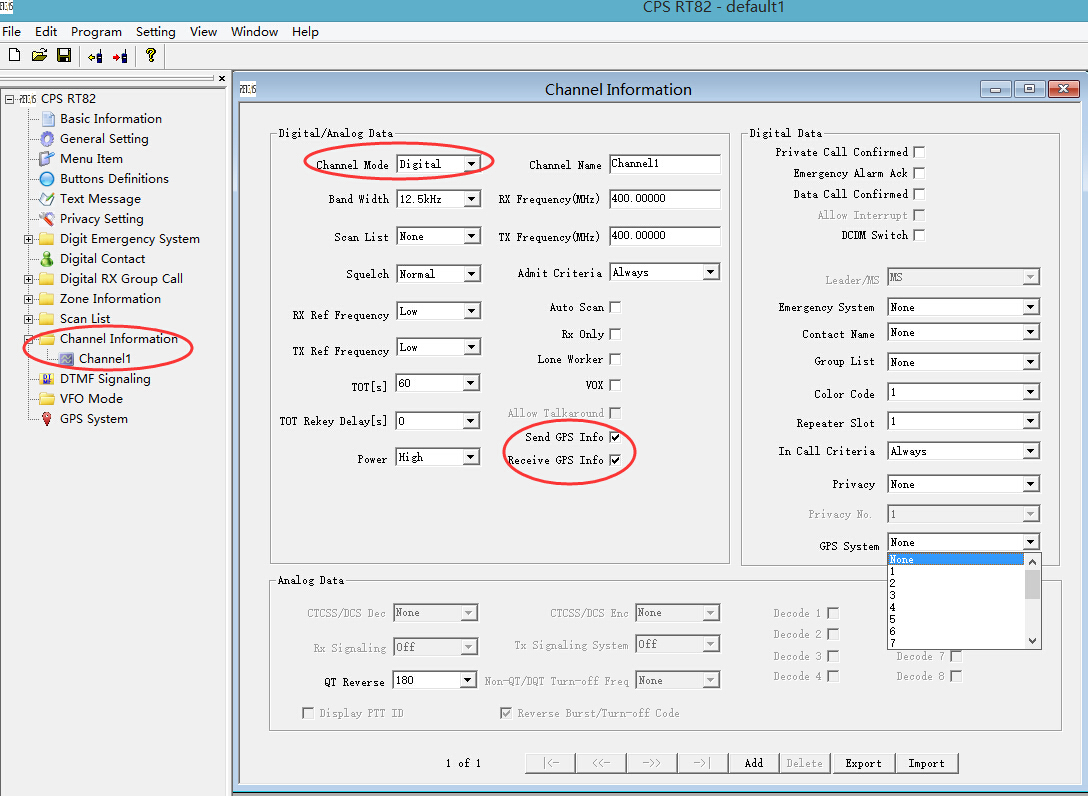Viewport: 1088px width, 796px height.
Task: Open Basic Information in the tree
Action: 110,119
